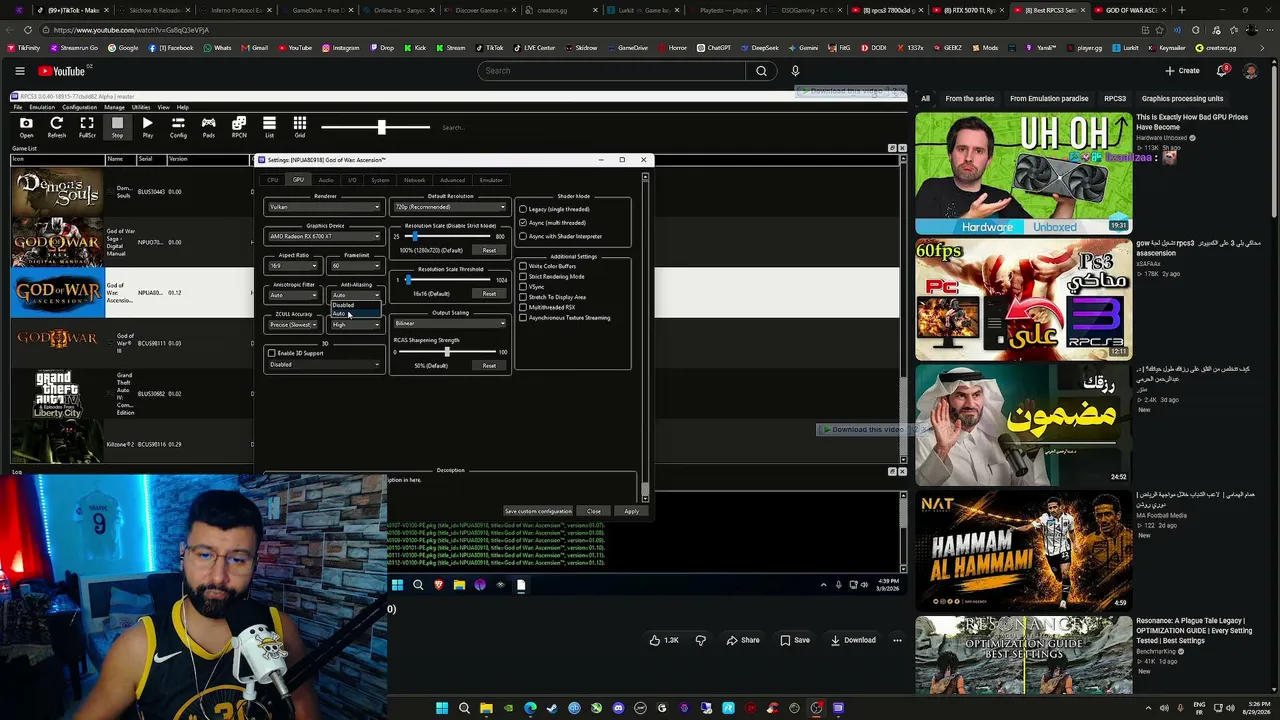Screen dimensions: 1280x720
Task: Open the YouTube hamburger guide menu
Action: click(19, 71)
